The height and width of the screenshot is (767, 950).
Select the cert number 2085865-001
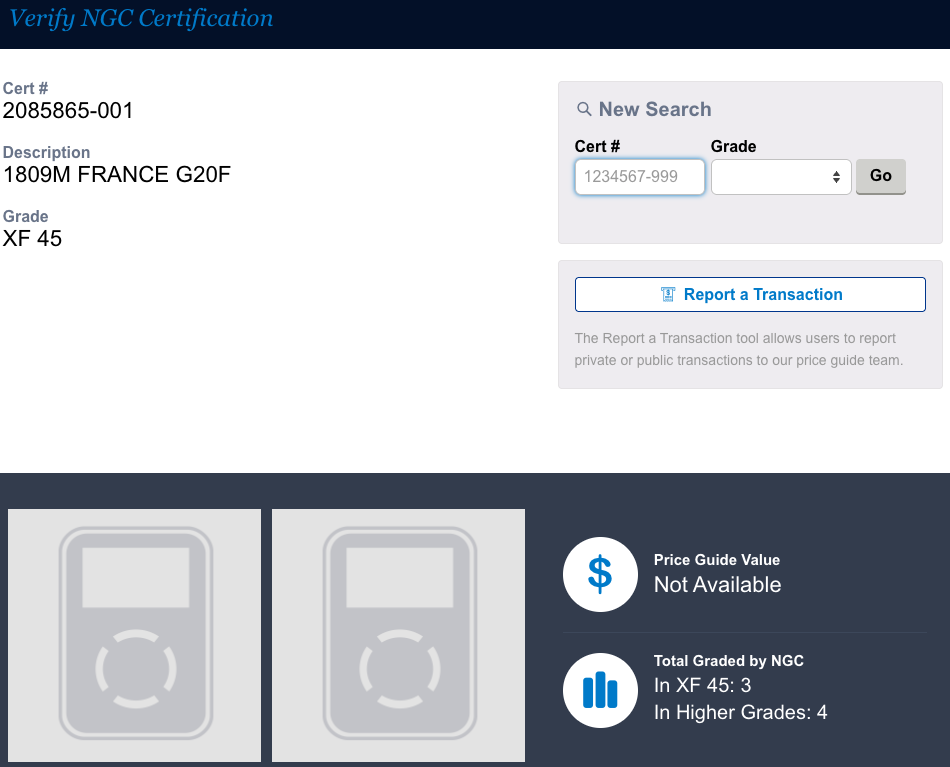(68, 111)
